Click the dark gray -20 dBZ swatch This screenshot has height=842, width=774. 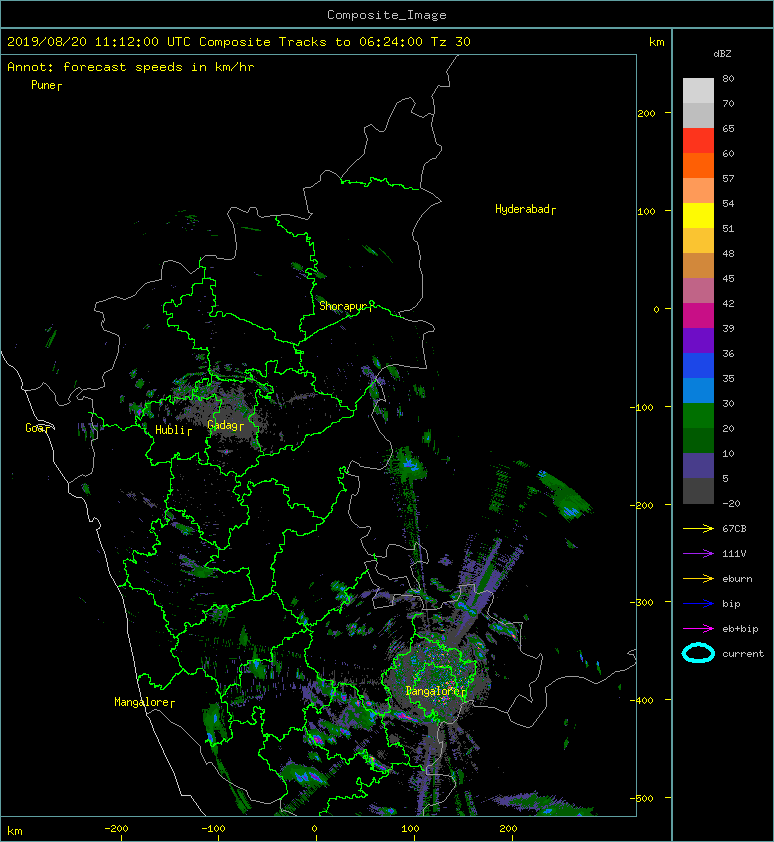[x=698, y=491]
